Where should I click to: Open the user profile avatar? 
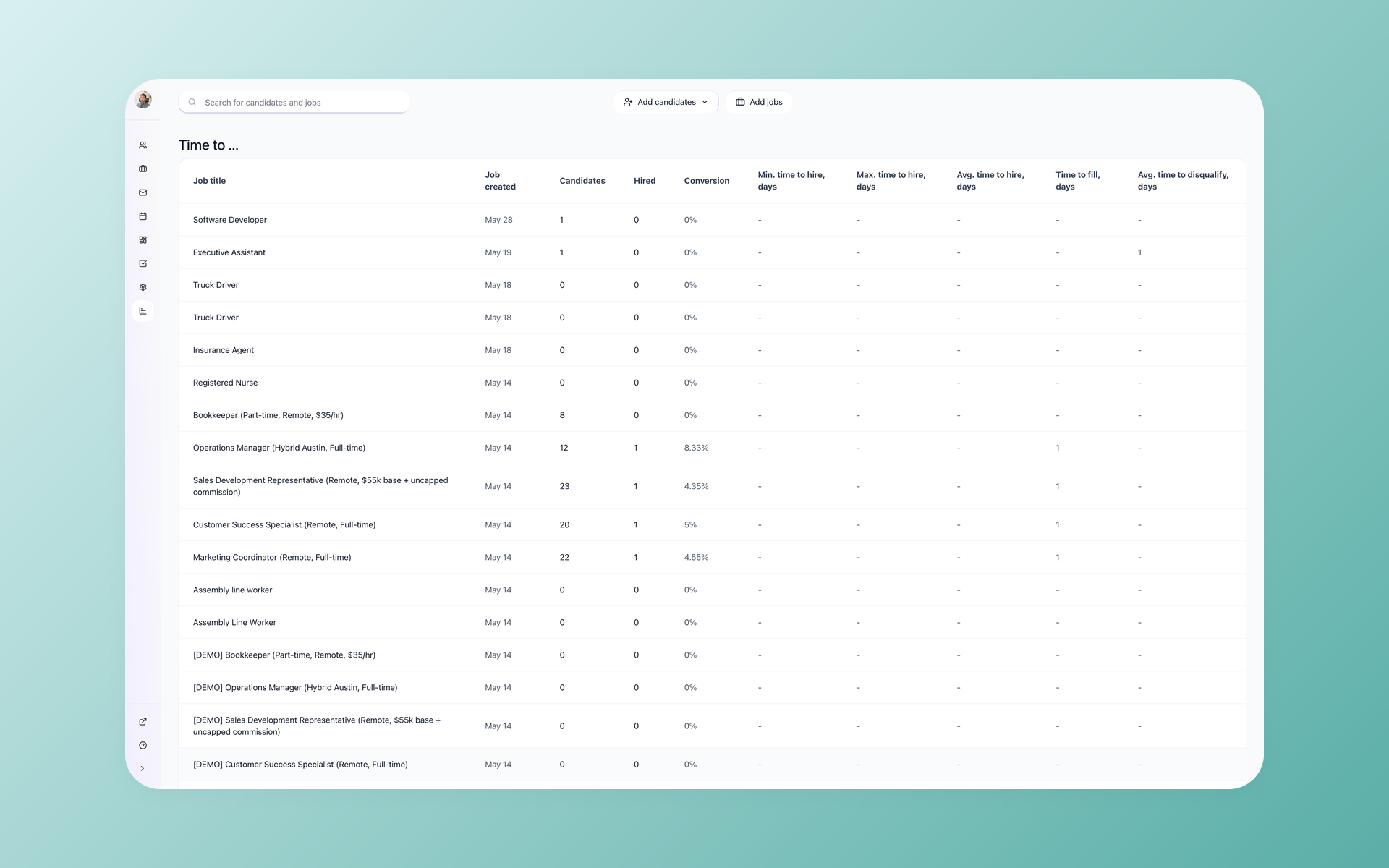coord(143,100)
